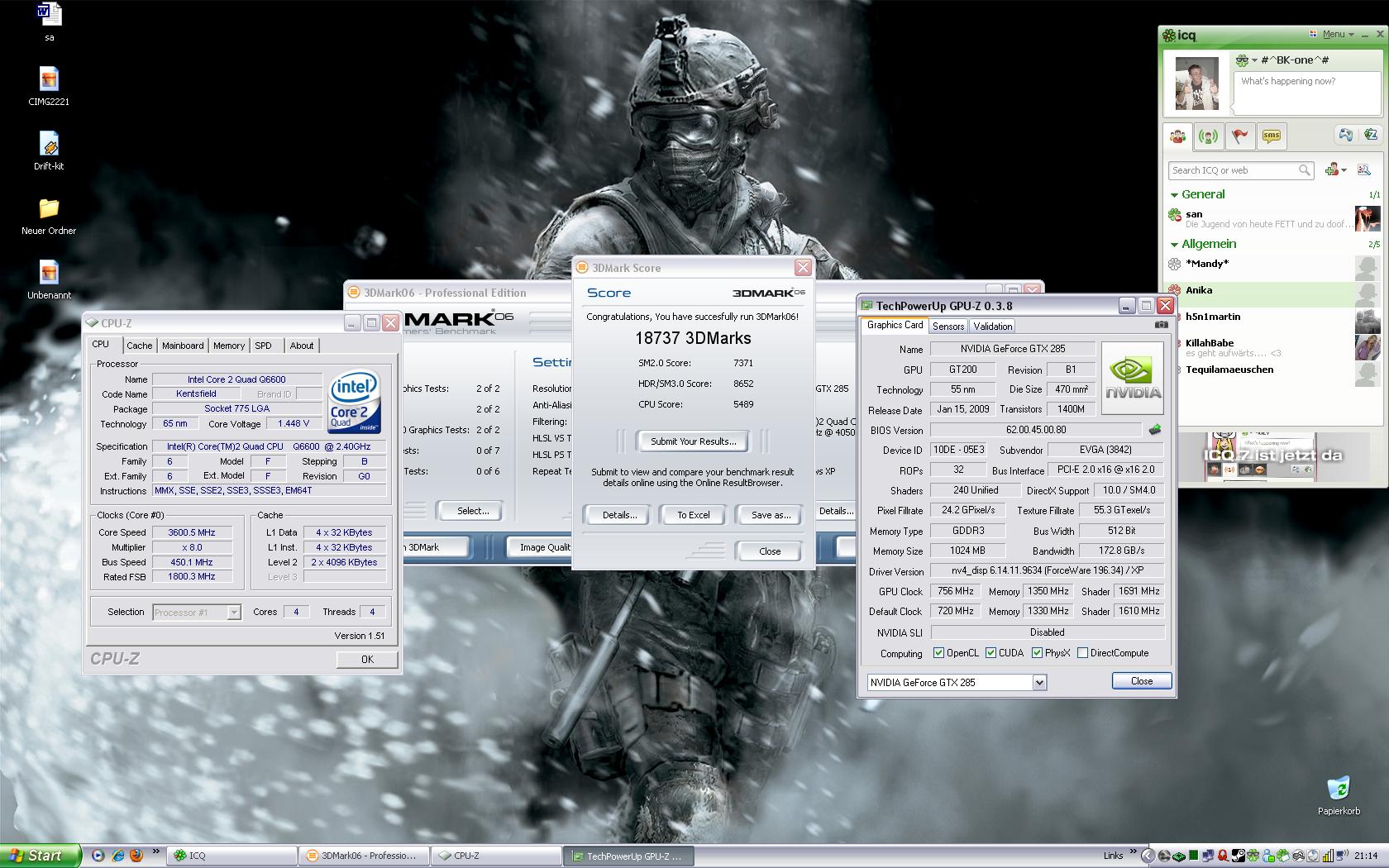This screenshot has width=1389, height=868.
Task: Collapse the General contact group in ICQ
Action: pos(1174,195)
